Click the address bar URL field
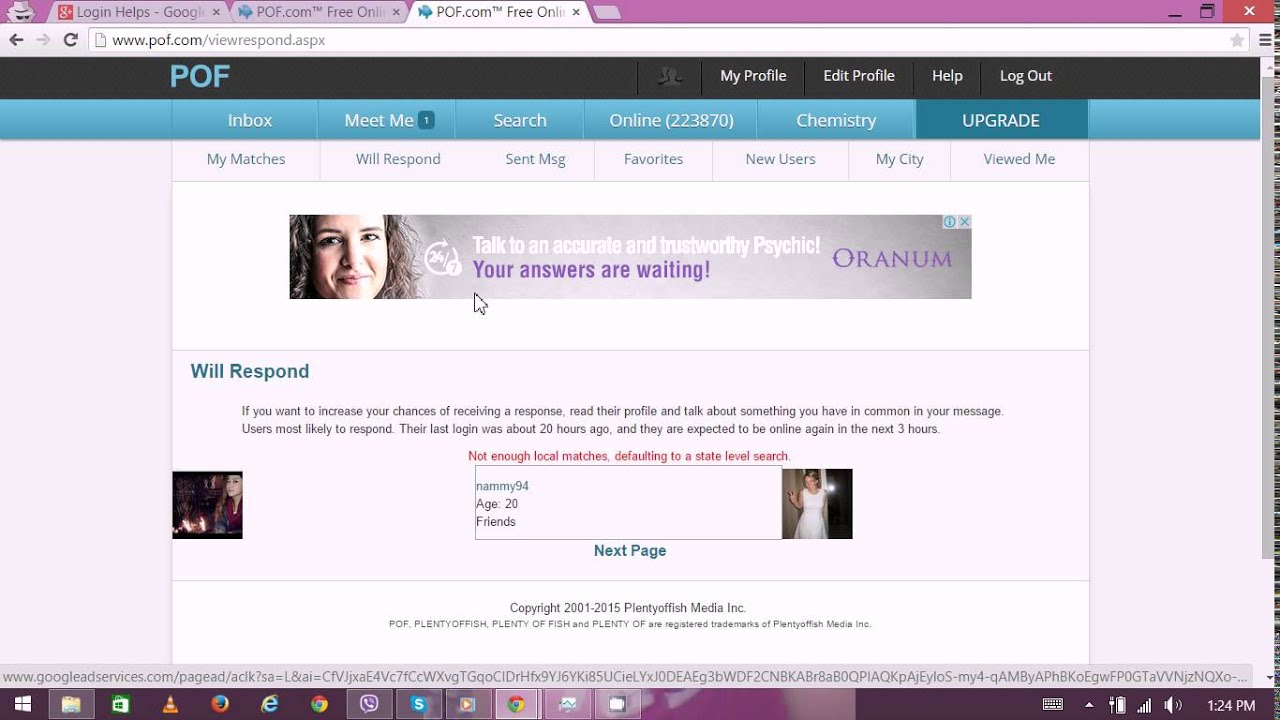 pyautogui.click(x=660, y=40)
